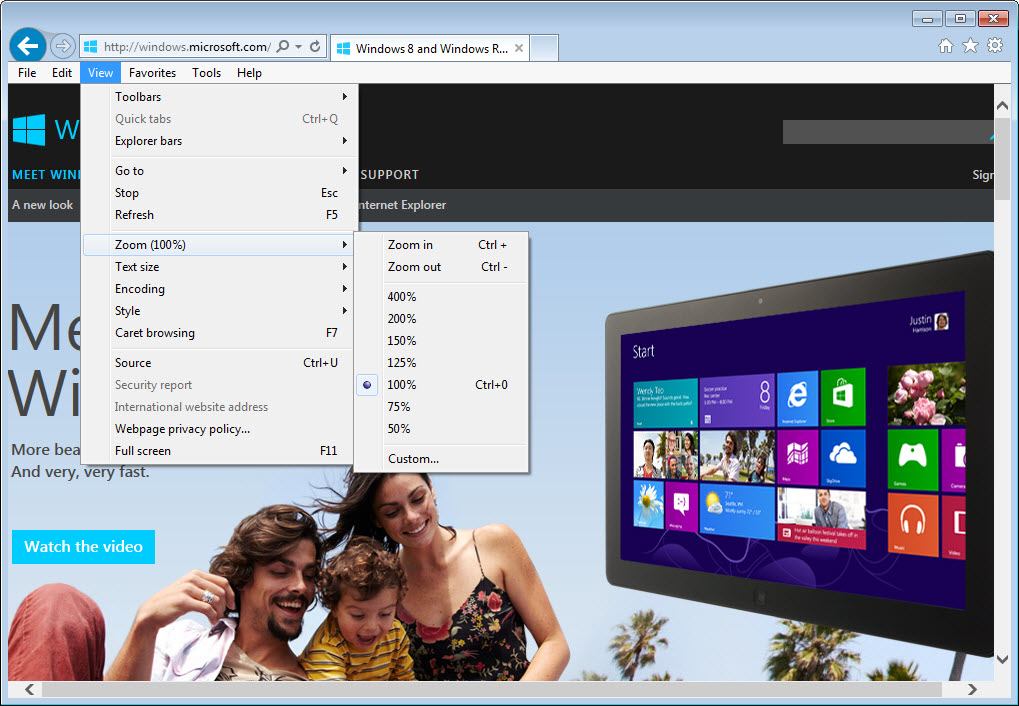Screen dimensions: 1019x706
Task: Click the MEET WINDOWS navigation link
Action: [47, 175]
